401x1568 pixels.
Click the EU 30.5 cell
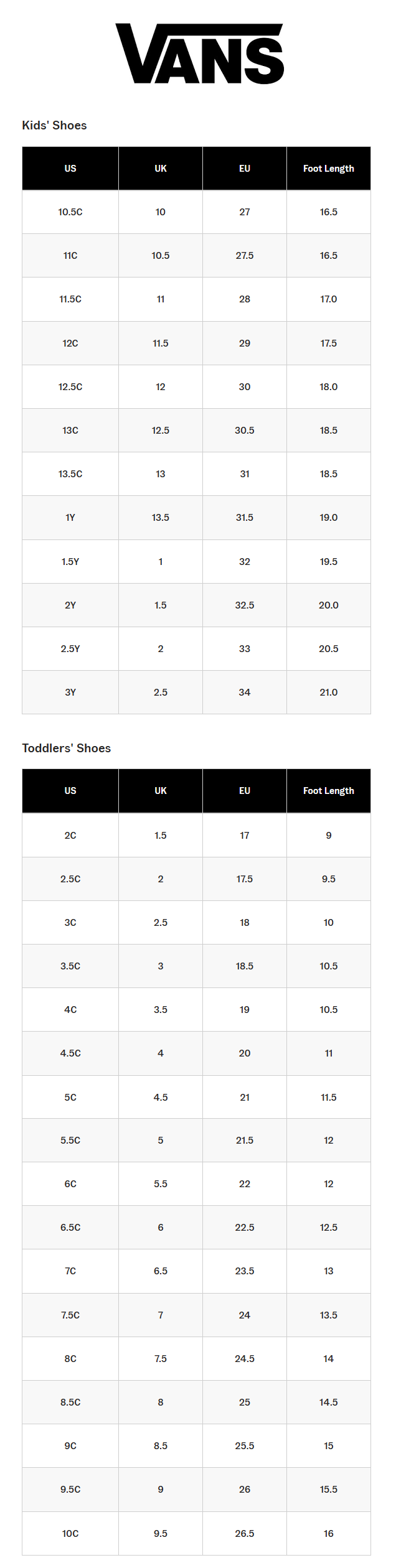click(245, 431)
